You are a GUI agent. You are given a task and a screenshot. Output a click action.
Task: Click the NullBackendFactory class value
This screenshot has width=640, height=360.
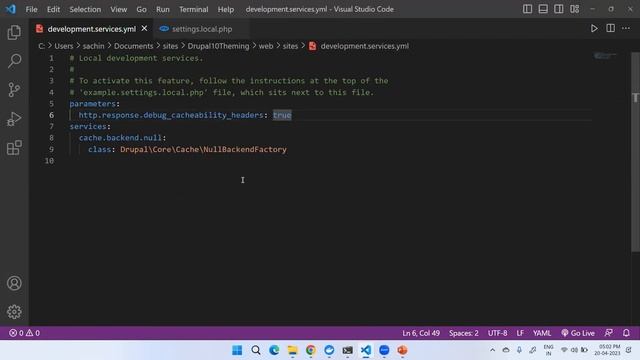coord(203,149)
